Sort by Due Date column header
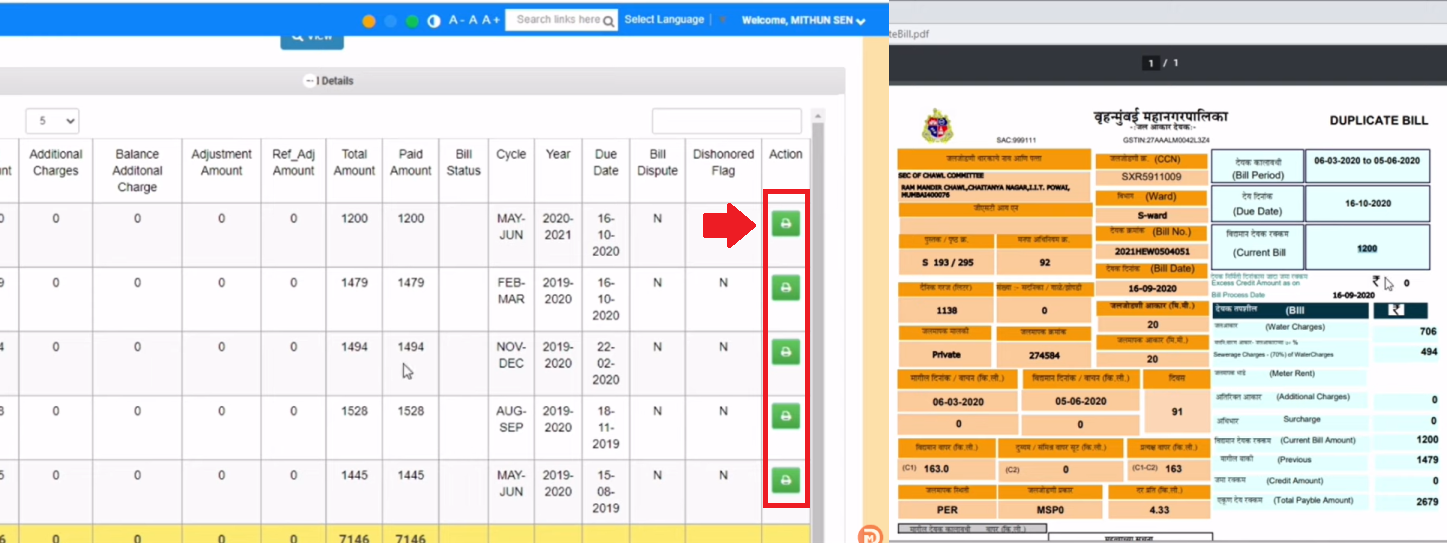This screenshot has height=543, width=1447. click(606, 170)
